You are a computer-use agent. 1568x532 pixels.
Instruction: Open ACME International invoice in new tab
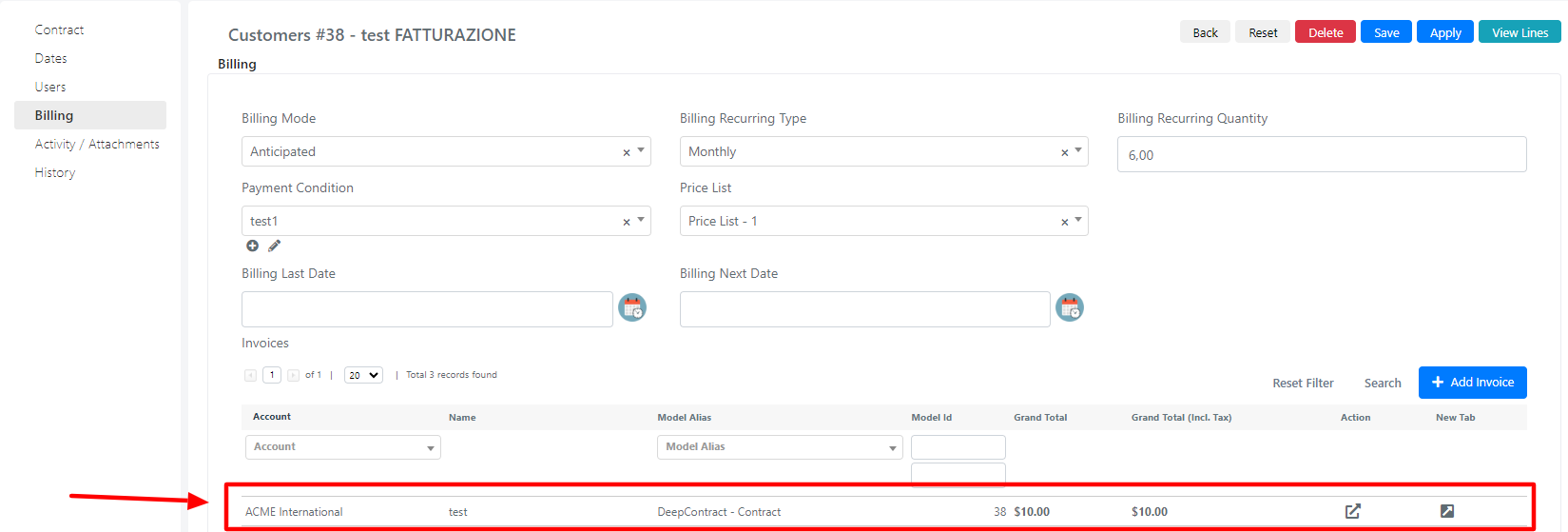[x=1447, y=511]
